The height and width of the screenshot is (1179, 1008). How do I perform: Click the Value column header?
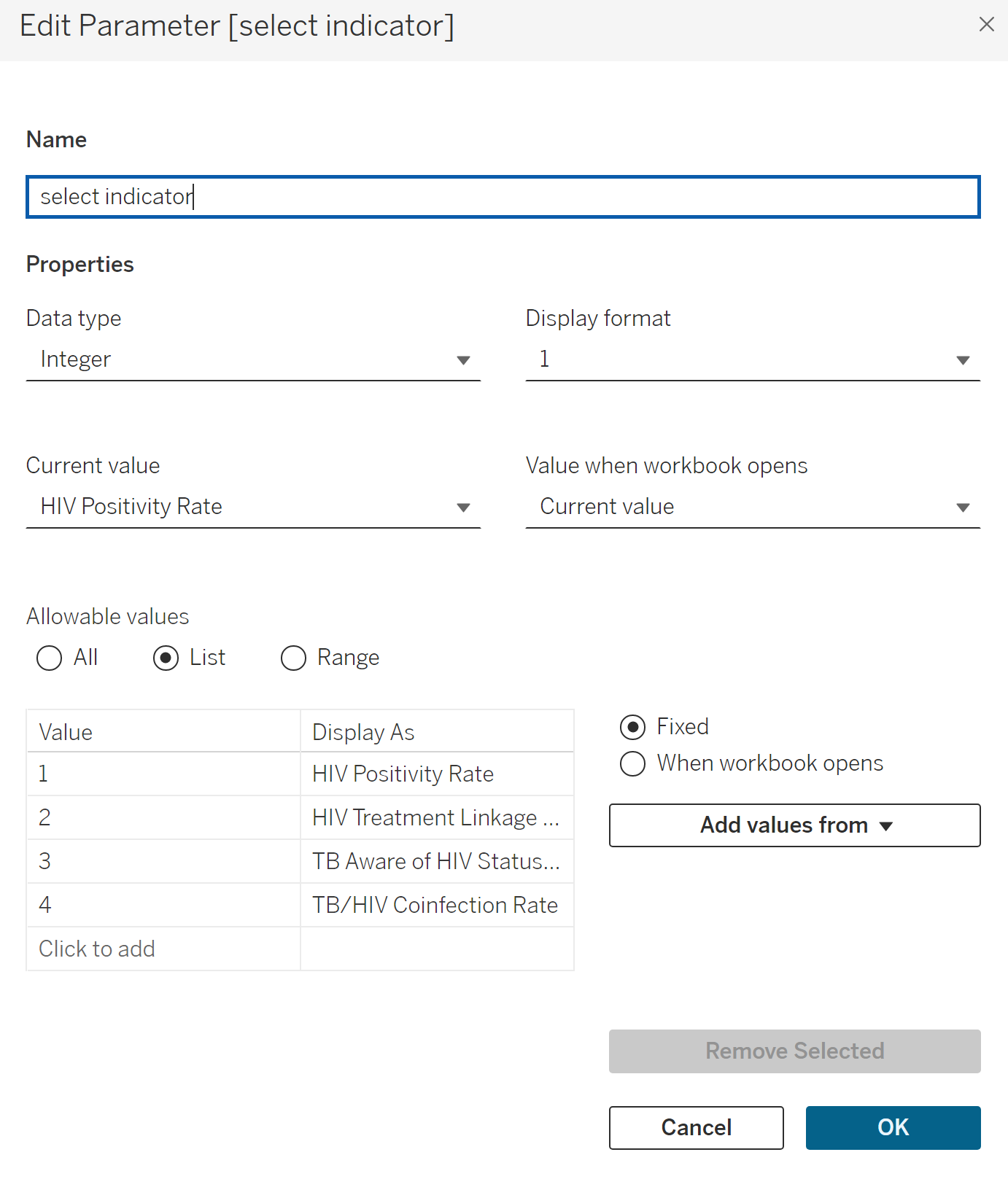(163, 731)
